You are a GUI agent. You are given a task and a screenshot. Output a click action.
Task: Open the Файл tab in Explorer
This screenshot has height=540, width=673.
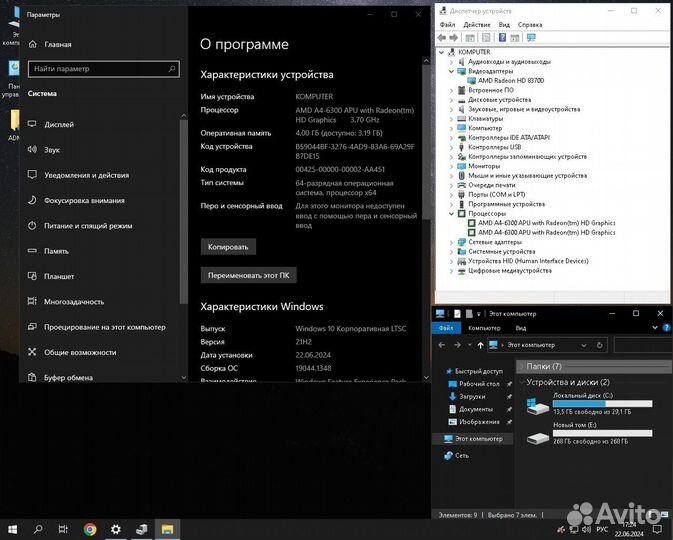(x=446, y=328)
